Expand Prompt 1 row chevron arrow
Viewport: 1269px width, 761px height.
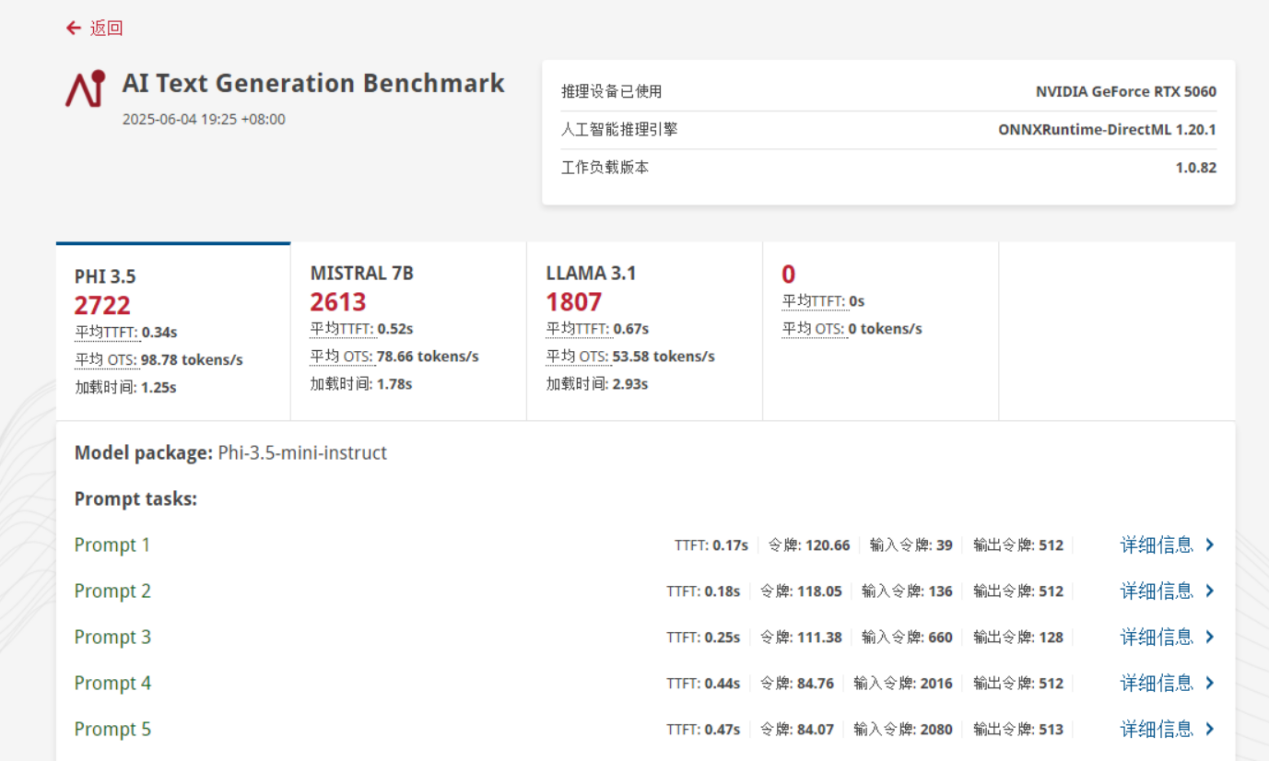coord(1209,545)
